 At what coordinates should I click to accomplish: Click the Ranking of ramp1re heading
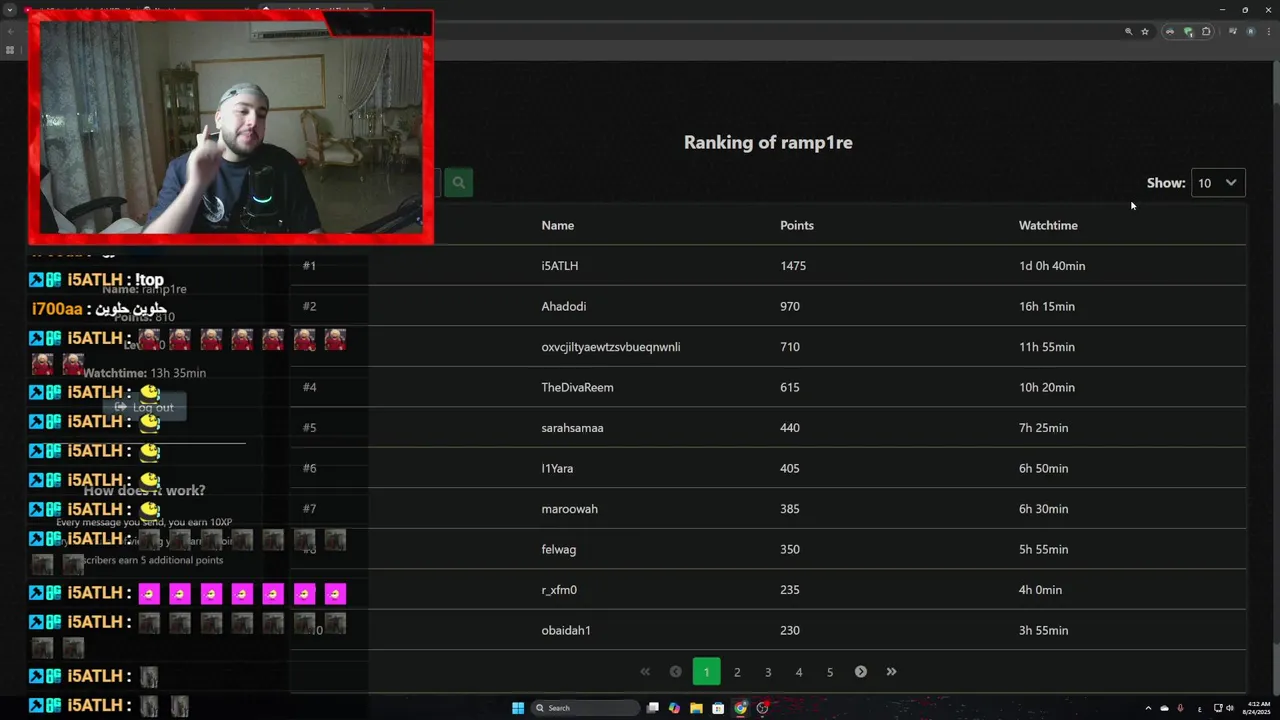pos(768,142)
